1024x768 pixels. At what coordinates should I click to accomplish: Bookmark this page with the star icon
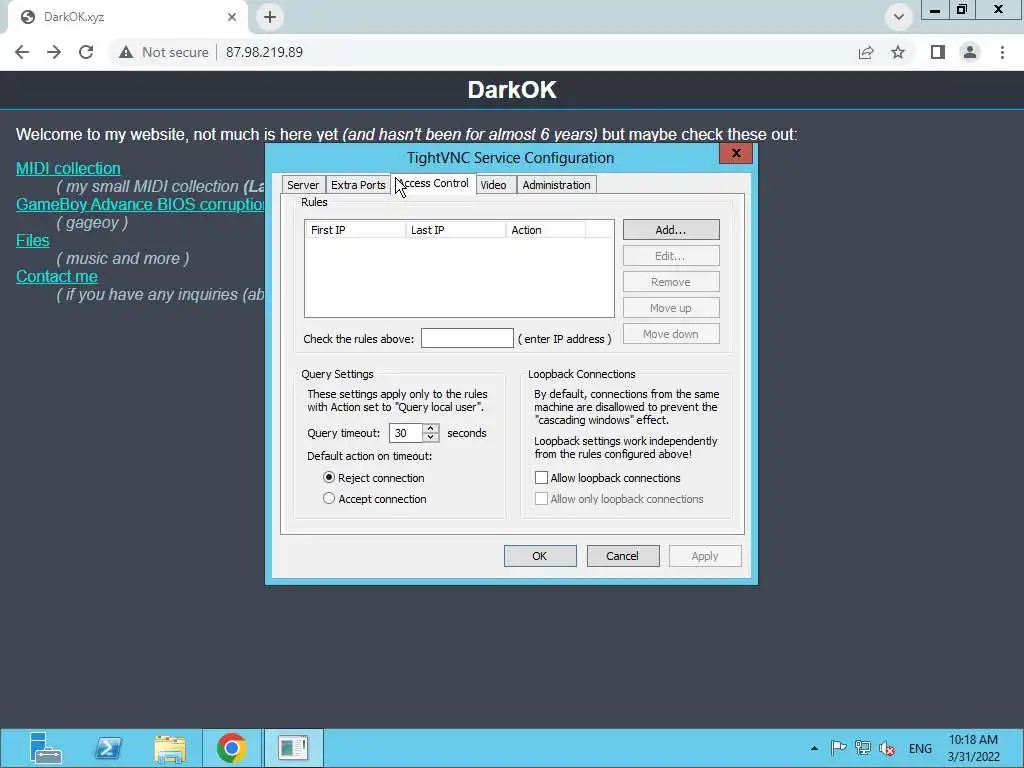(x=898, y=52)
